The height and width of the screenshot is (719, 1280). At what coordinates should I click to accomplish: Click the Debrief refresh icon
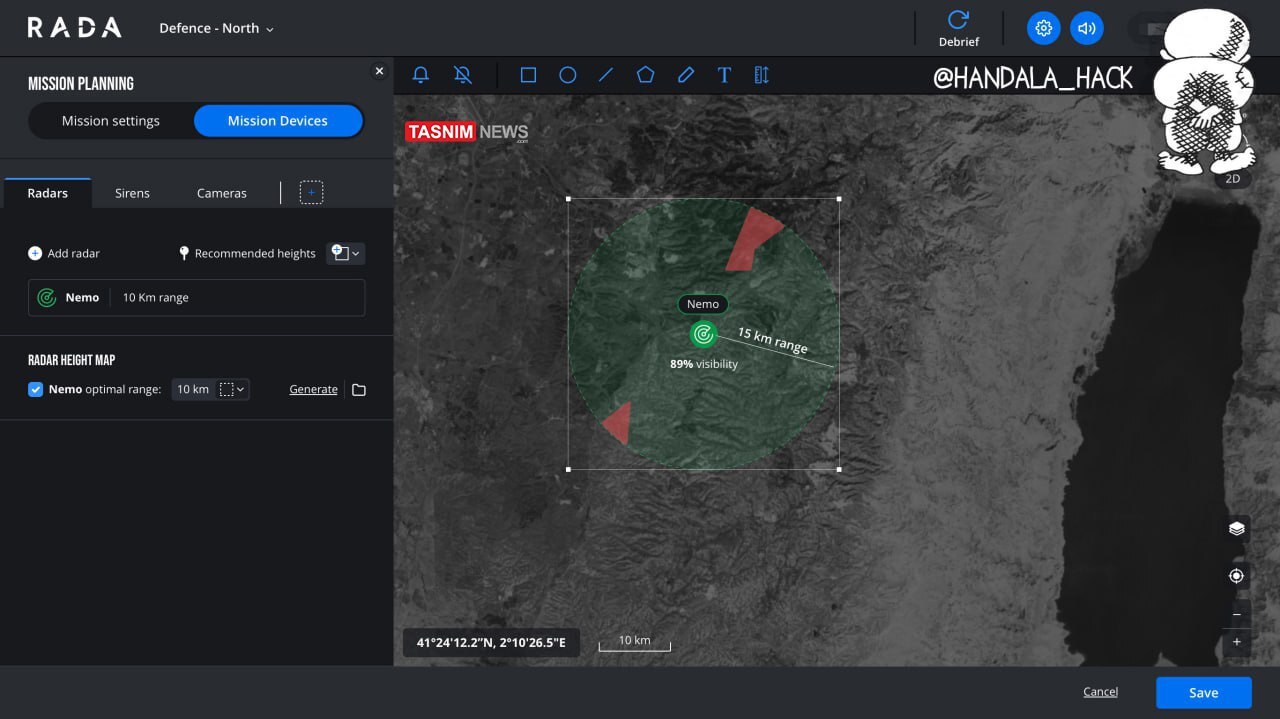[x=958, y=20]
